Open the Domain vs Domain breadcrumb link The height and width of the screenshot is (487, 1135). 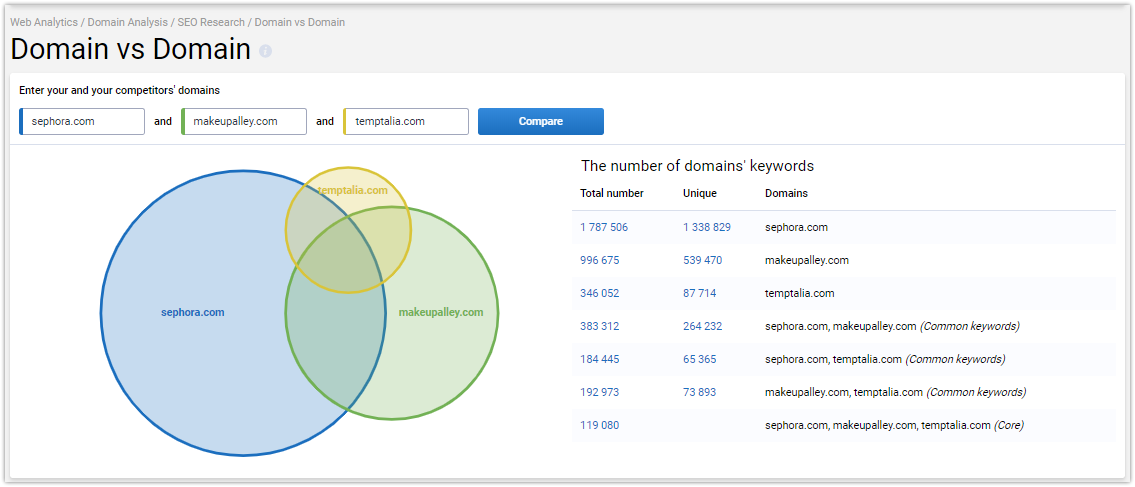pos(300,22)
